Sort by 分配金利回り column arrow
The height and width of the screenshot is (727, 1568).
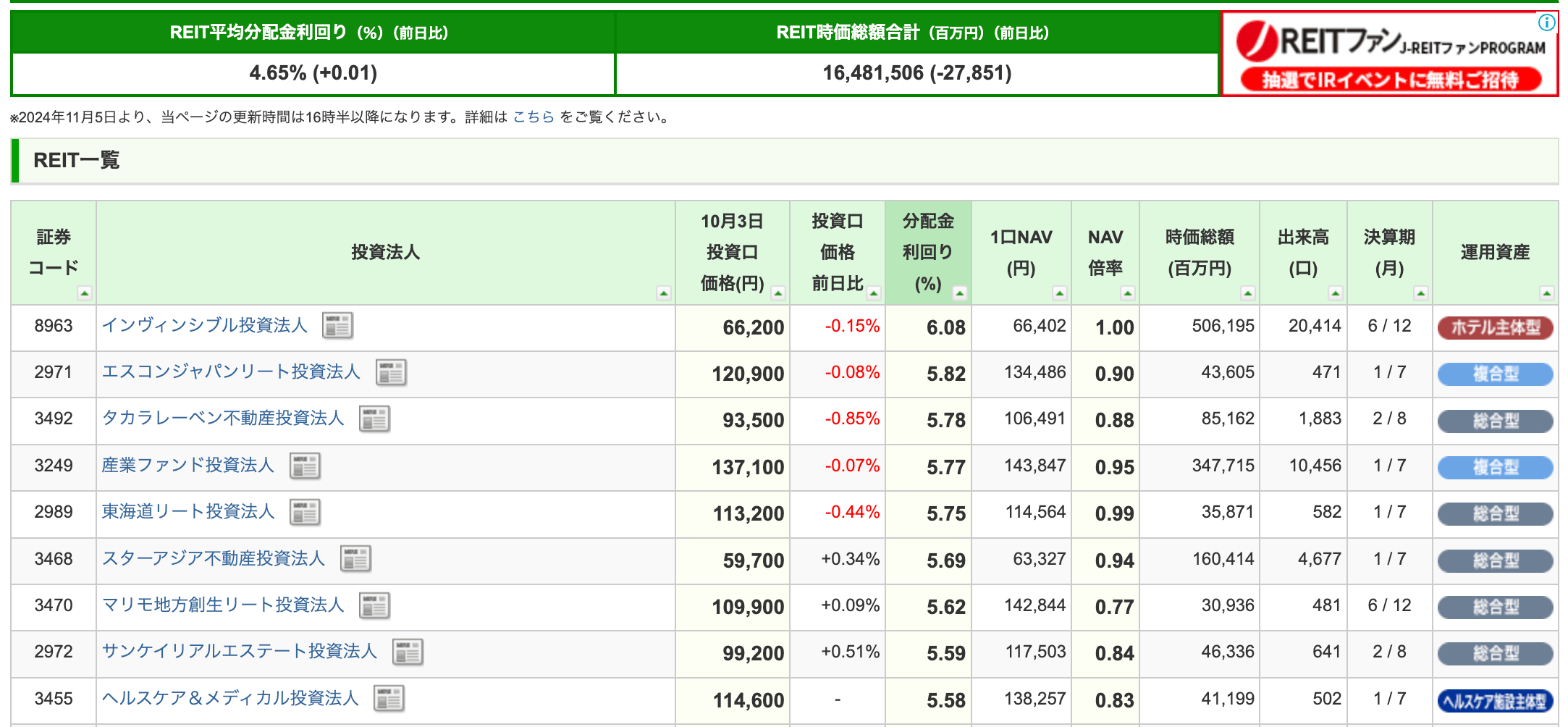click(960, 293)
